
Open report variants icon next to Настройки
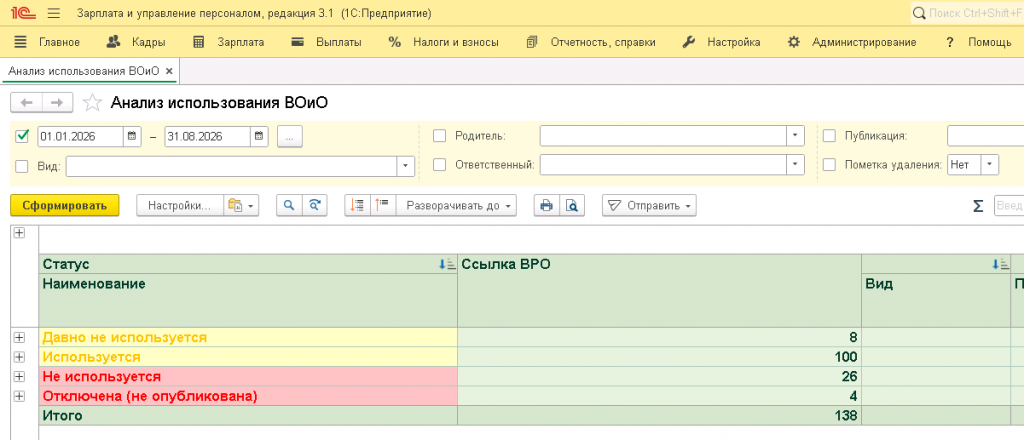[x=242, y=206]
